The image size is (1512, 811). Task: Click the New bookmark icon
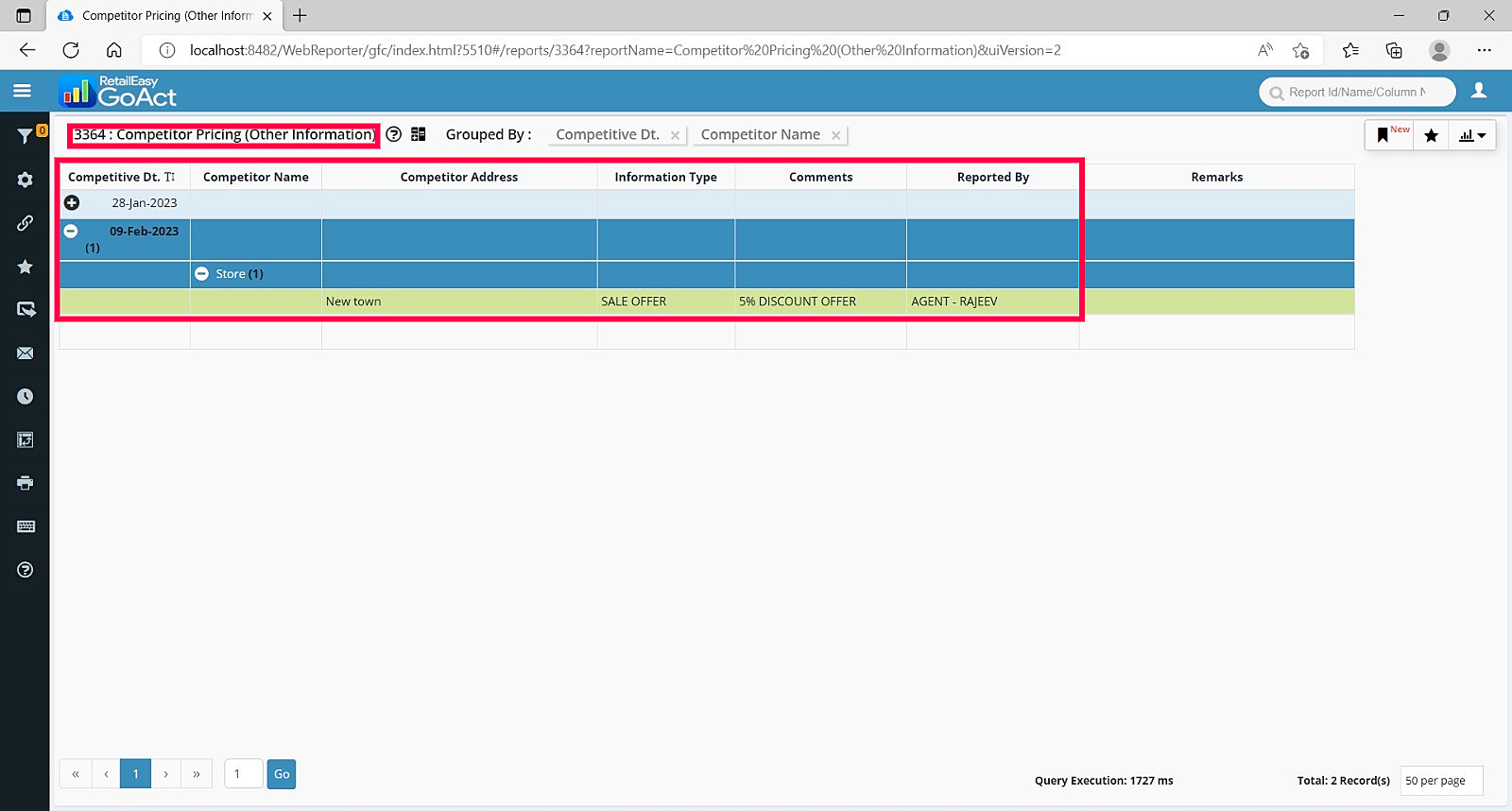pos(1387,135)
